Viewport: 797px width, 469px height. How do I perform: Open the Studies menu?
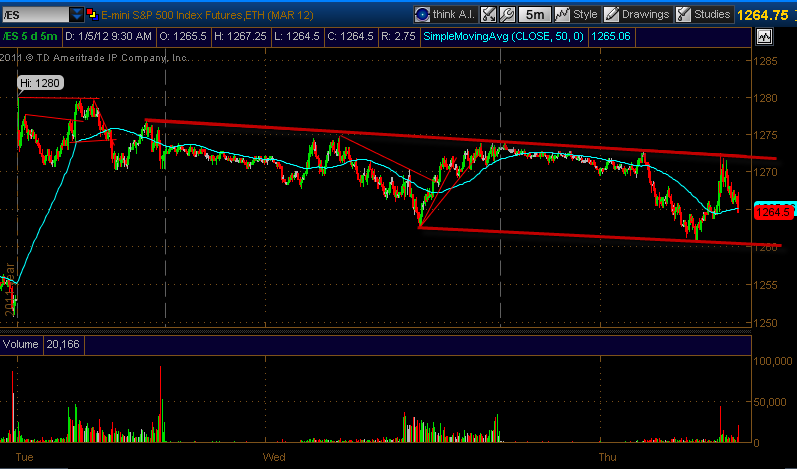(x=703, y=14)
